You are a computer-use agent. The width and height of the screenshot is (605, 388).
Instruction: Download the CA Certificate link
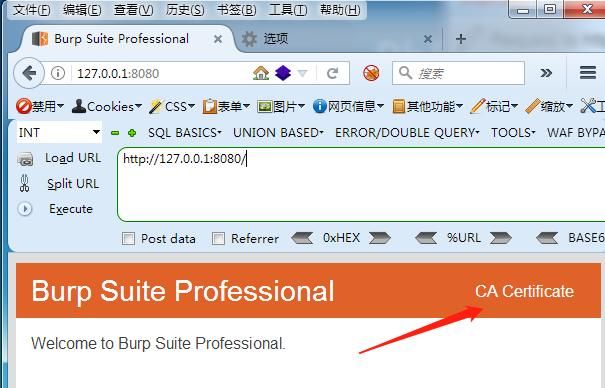pyautogui.click(x=524, y=291)
